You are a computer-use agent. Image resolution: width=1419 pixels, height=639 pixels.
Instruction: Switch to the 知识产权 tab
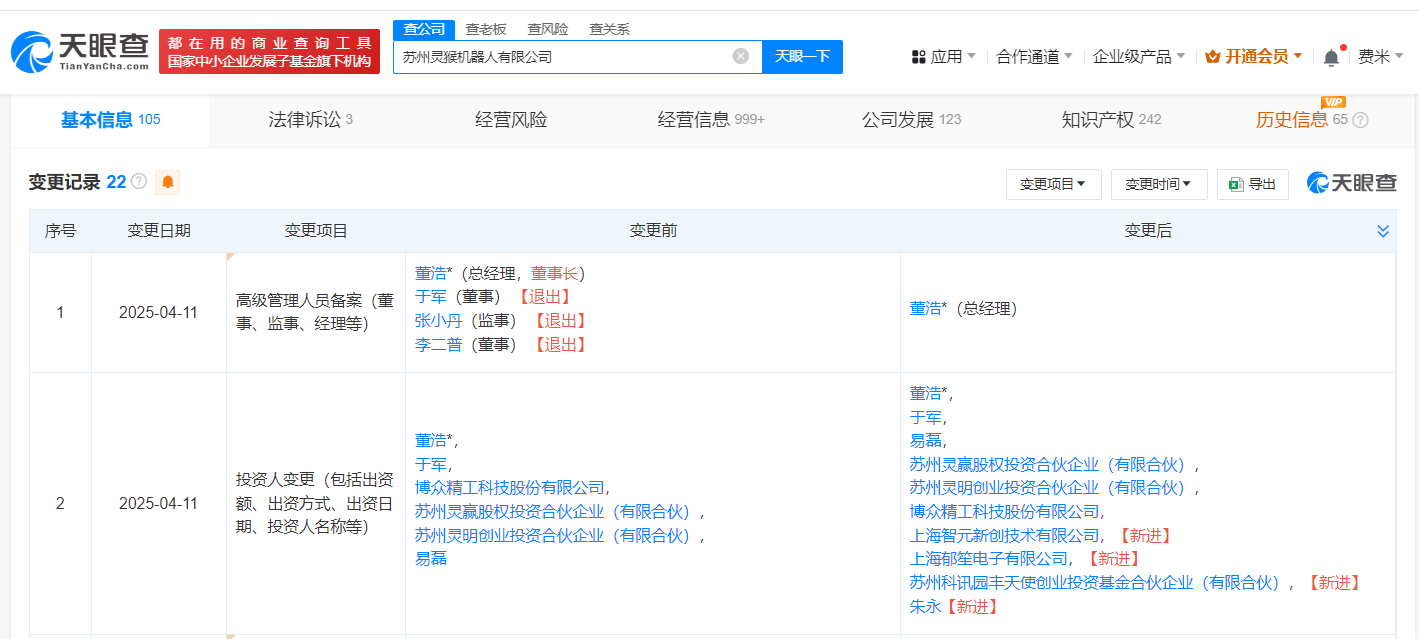pos(1111,120)
